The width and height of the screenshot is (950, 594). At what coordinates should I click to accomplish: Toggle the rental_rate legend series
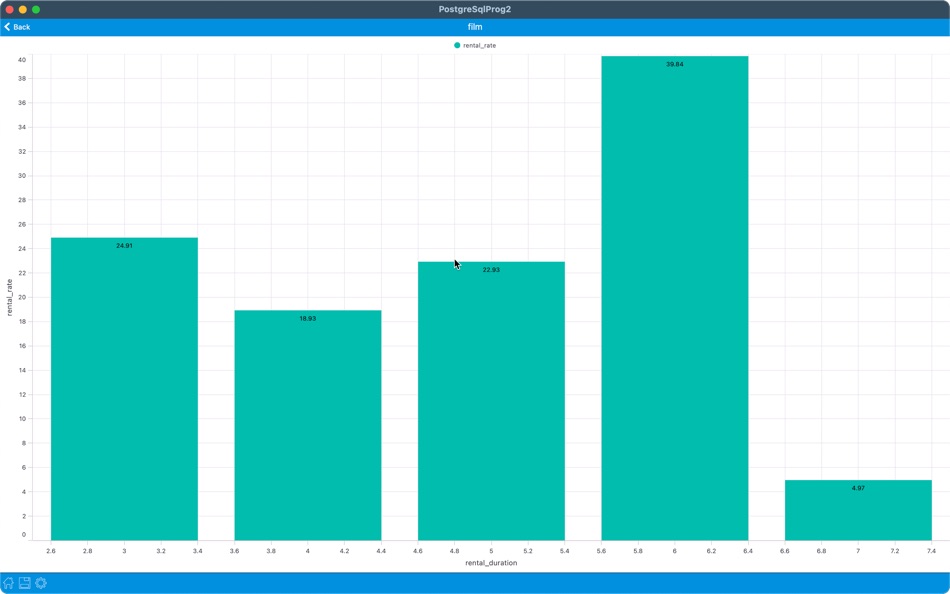click(475, 45)
